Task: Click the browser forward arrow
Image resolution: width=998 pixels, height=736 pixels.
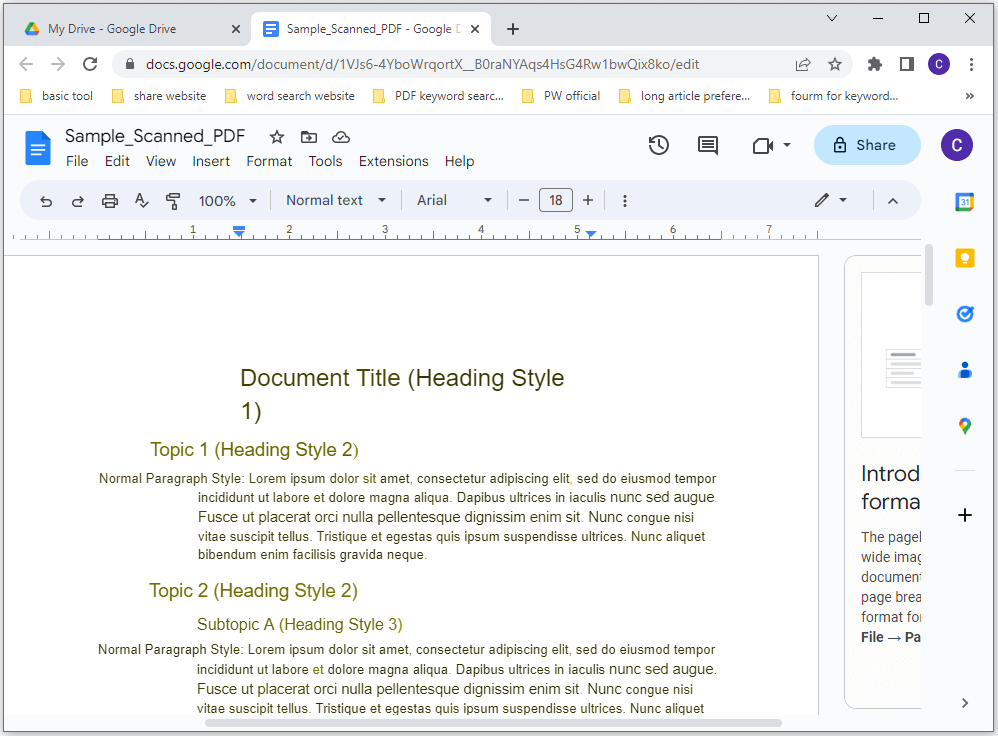Action: click(x=58, y=64)
